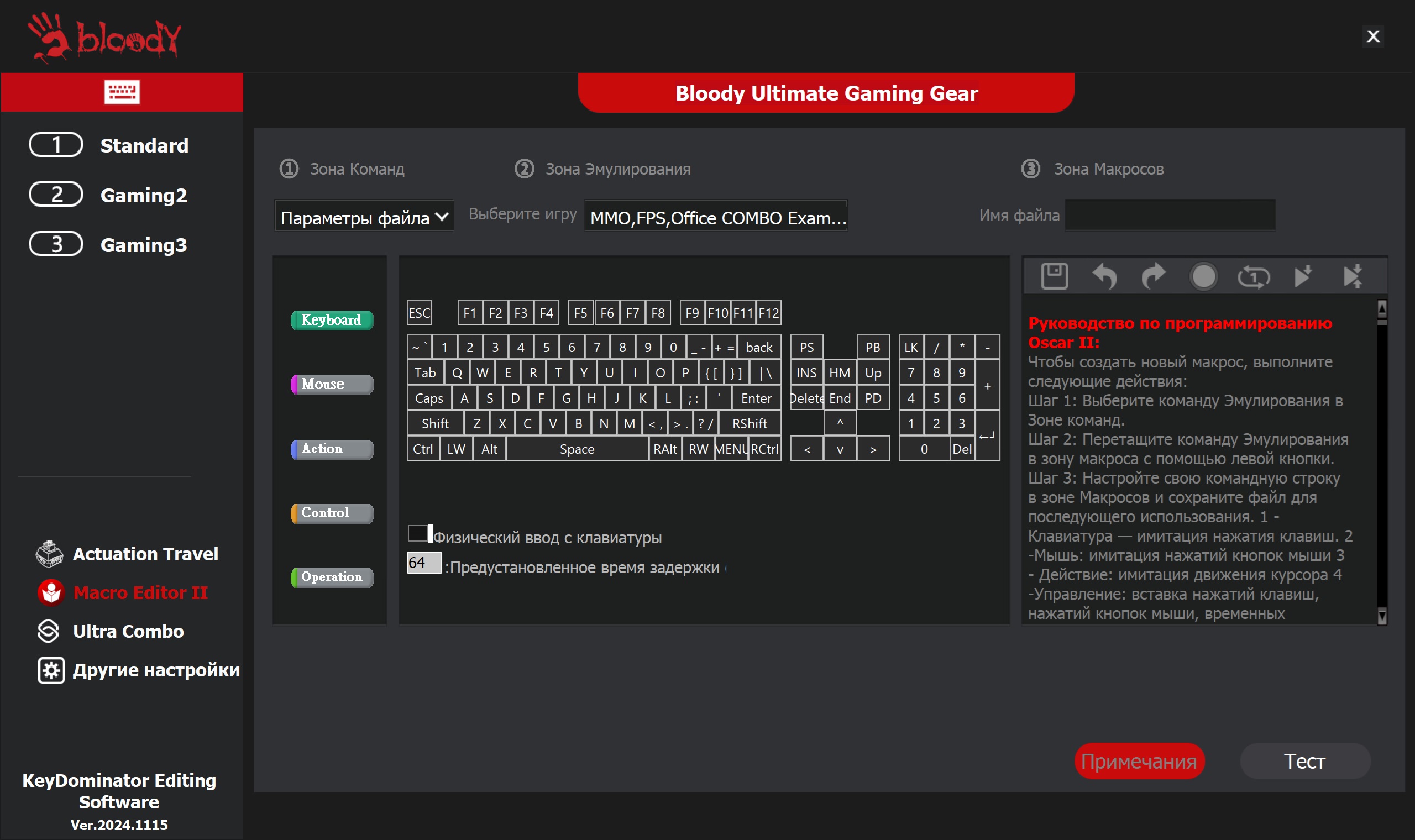The image size is (1415, 840).
Task: Click the red Примечания button
Action: (1139, 761)
